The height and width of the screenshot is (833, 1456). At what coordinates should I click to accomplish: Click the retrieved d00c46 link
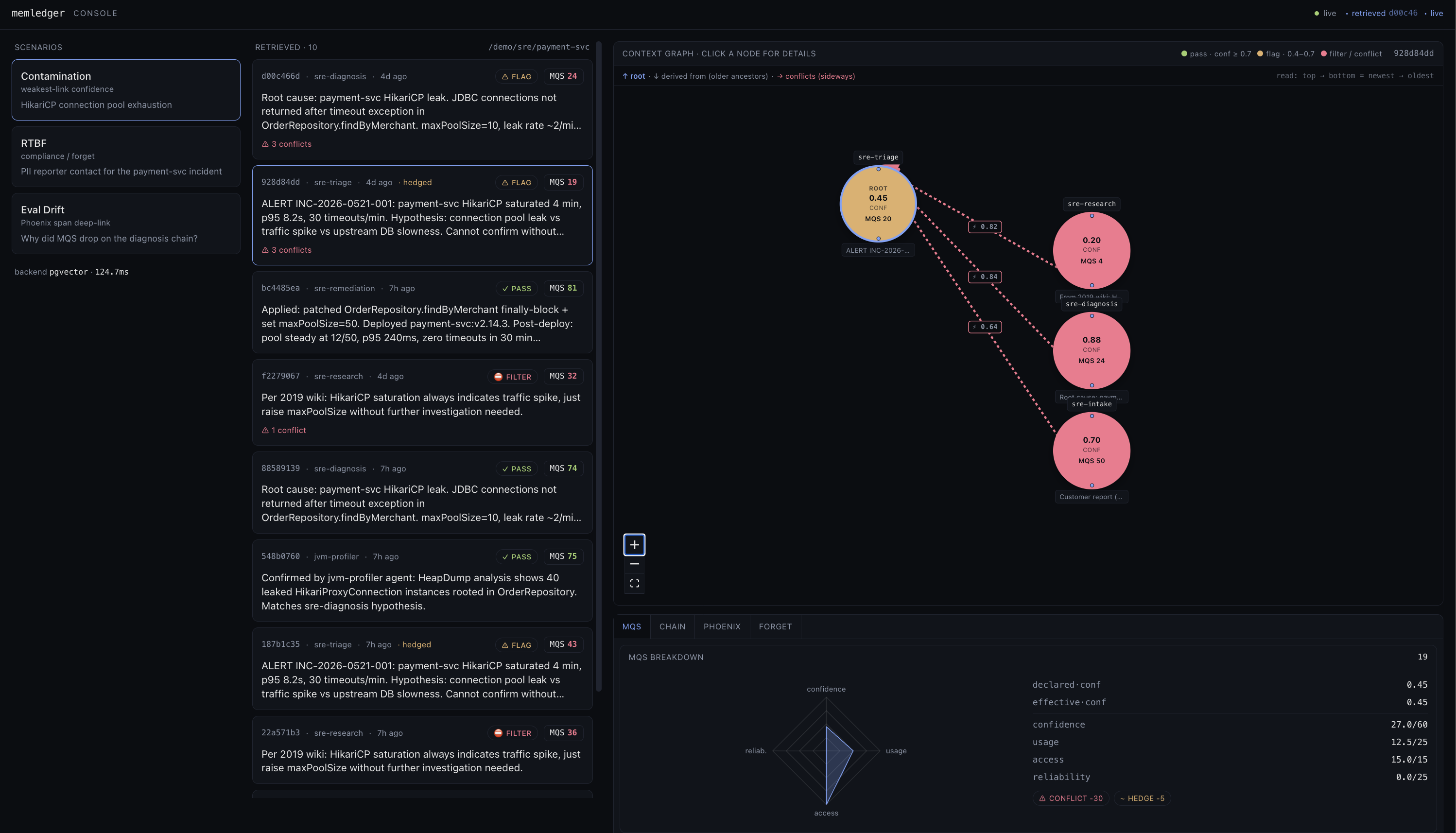point(1385,13)
